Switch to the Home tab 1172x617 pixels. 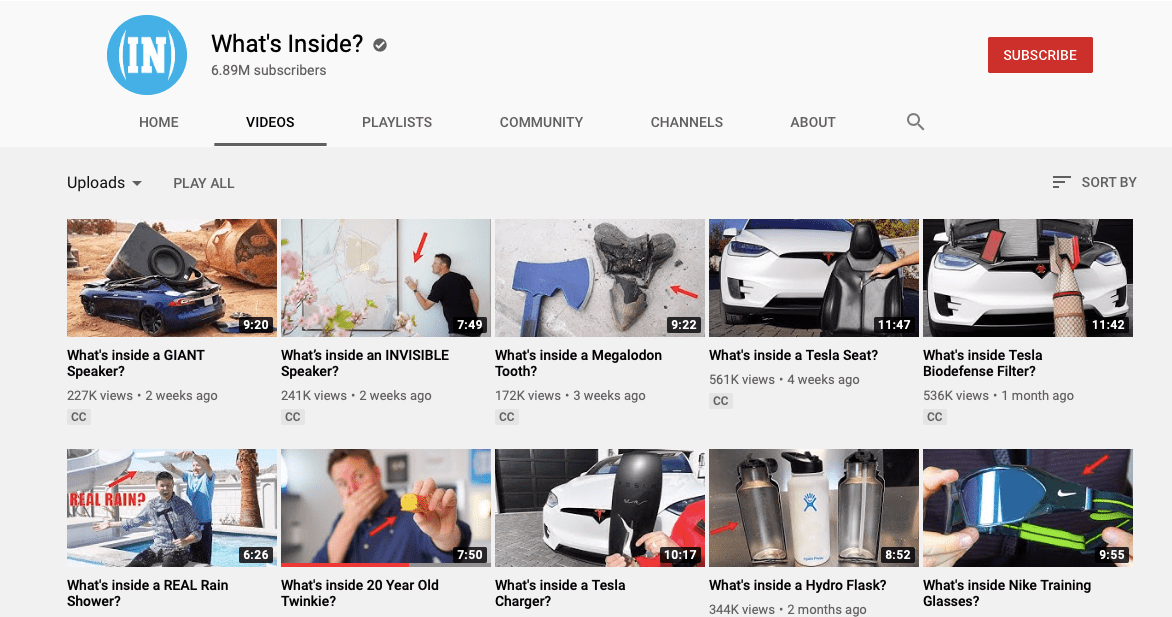point(158,122)
